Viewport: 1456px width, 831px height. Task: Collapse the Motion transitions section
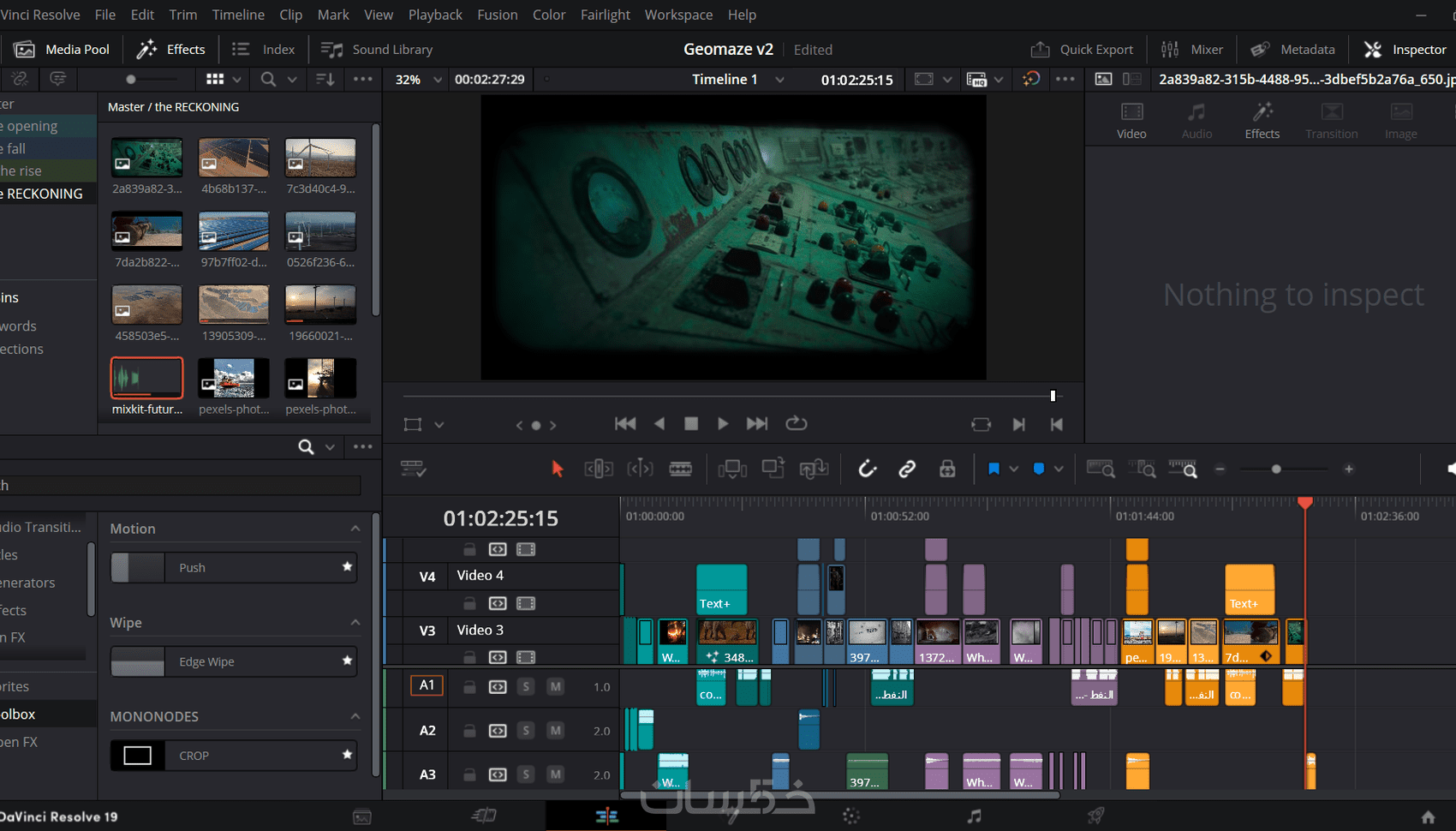pyautogui.click(x=355, y=529)
